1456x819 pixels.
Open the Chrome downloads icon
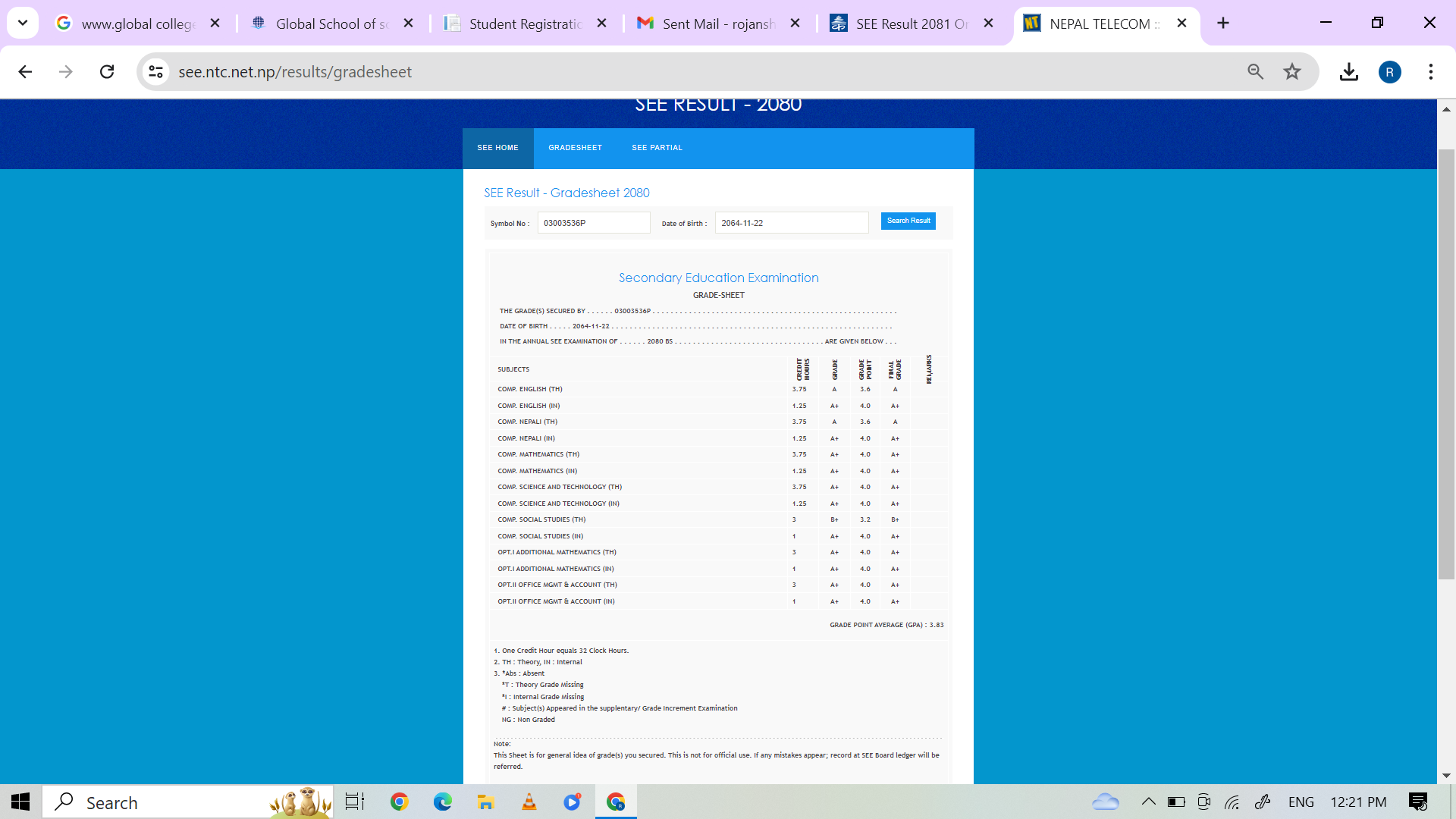click(1348, 72)
